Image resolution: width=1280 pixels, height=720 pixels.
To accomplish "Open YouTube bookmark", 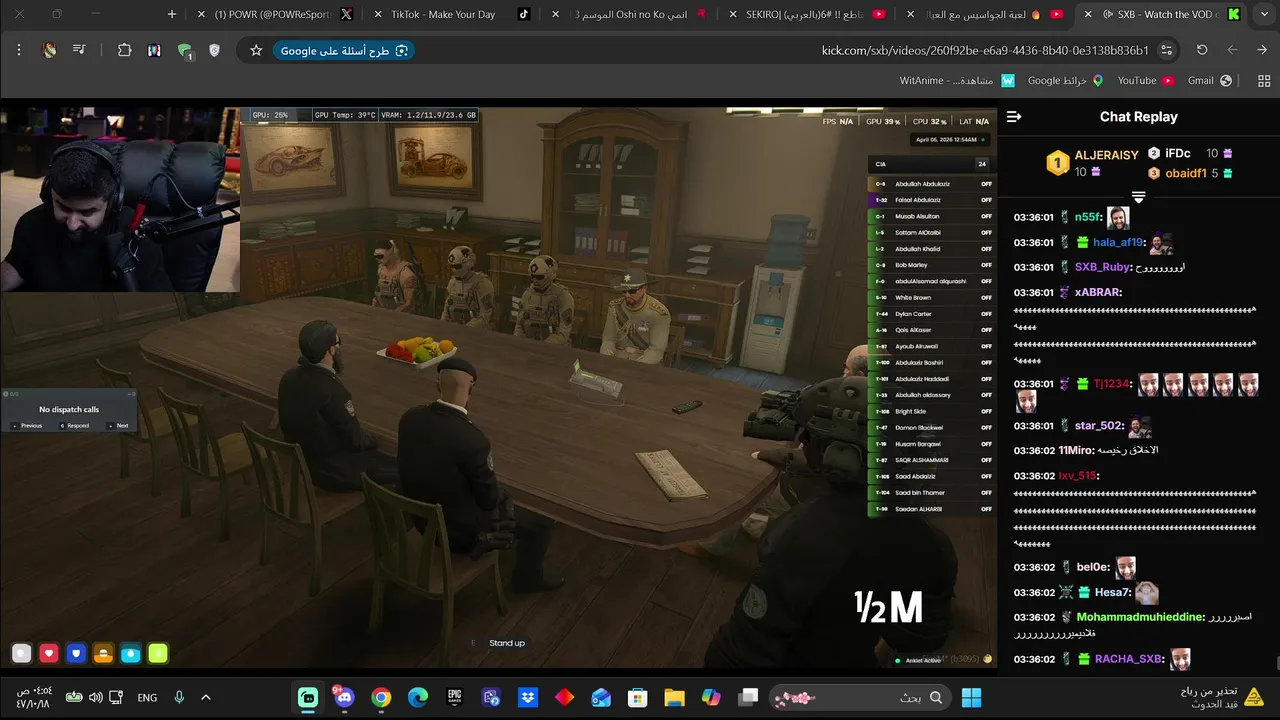I will [x=1145, y=80].
